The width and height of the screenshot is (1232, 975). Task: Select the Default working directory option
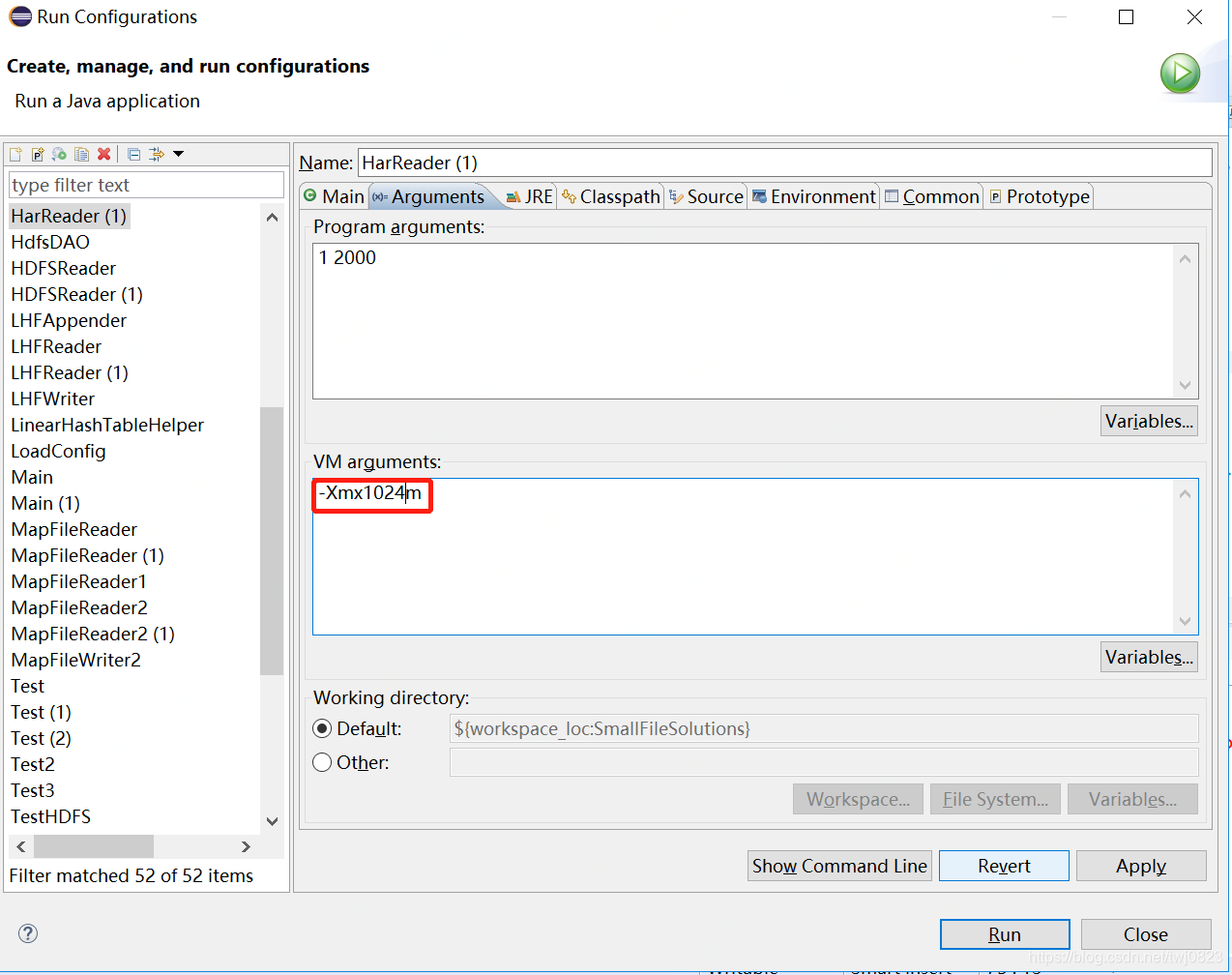click(x=321, y=728)
